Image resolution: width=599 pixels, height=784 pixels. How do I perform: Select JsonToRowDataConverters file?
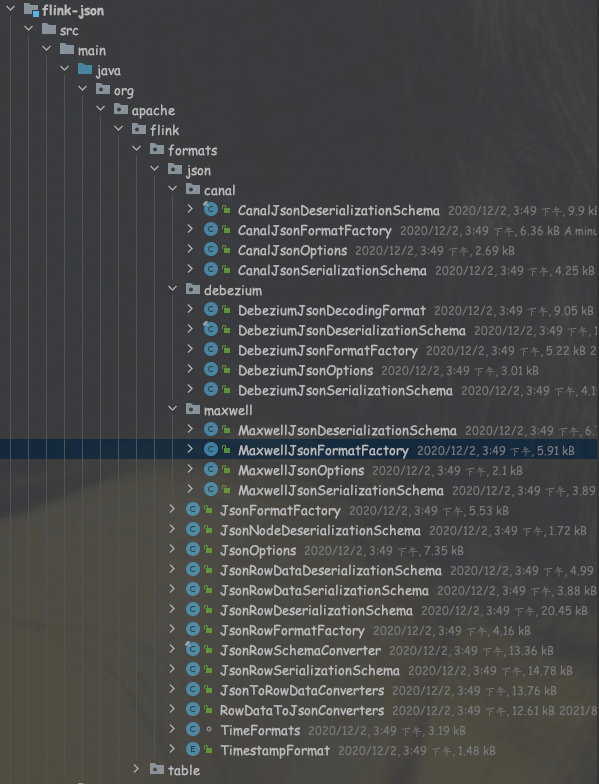(x=302, y=690)
